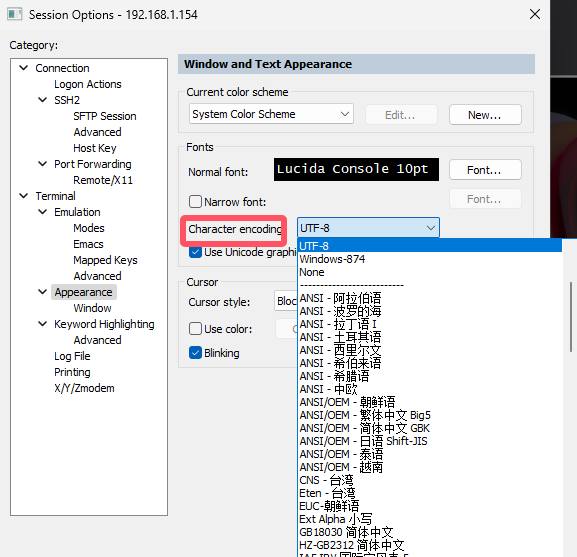
Task: Select Host Key category
Action: point(95,148)
